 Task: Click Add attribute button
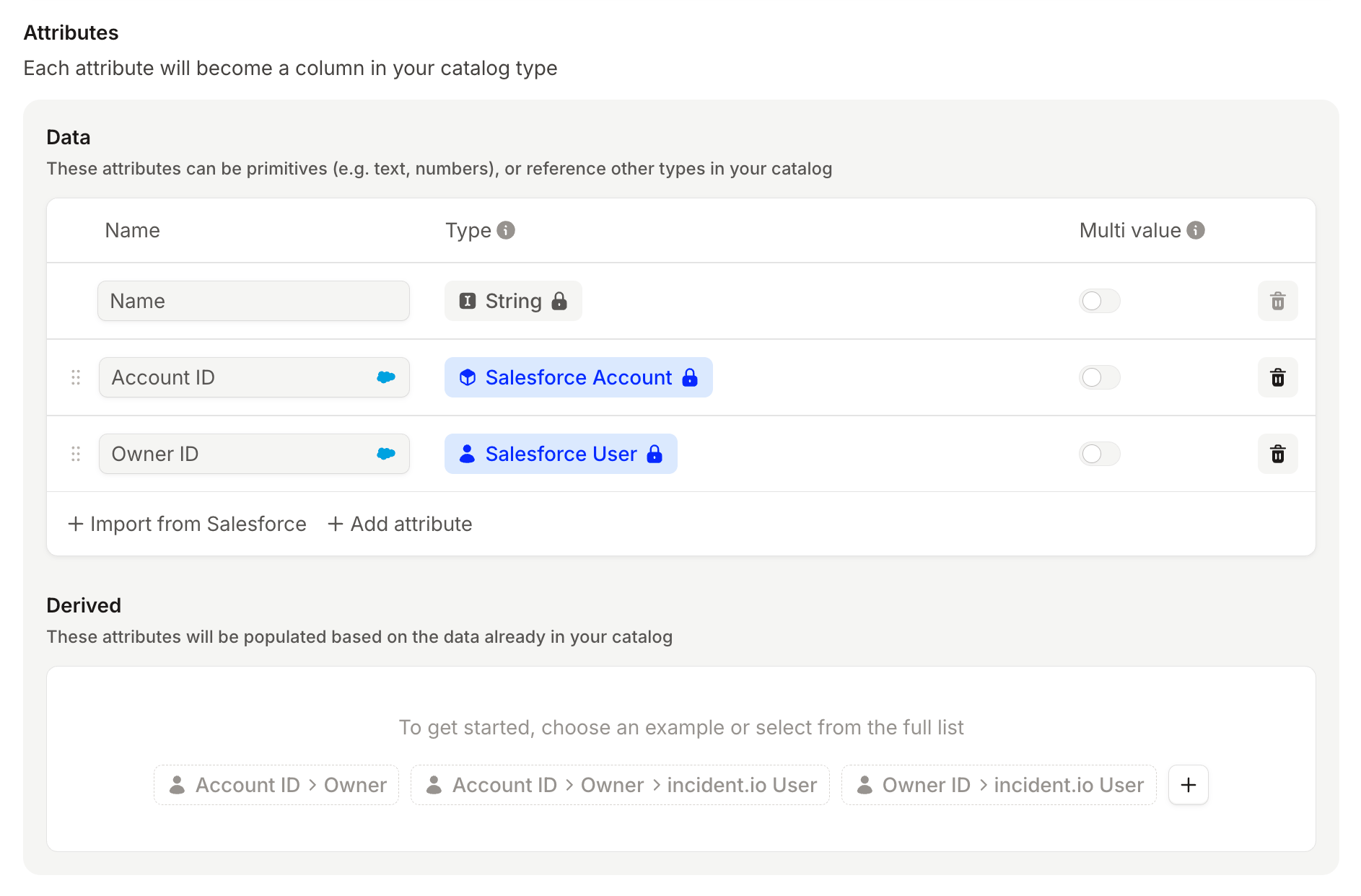pyautogui.click(x=400, y=524)
